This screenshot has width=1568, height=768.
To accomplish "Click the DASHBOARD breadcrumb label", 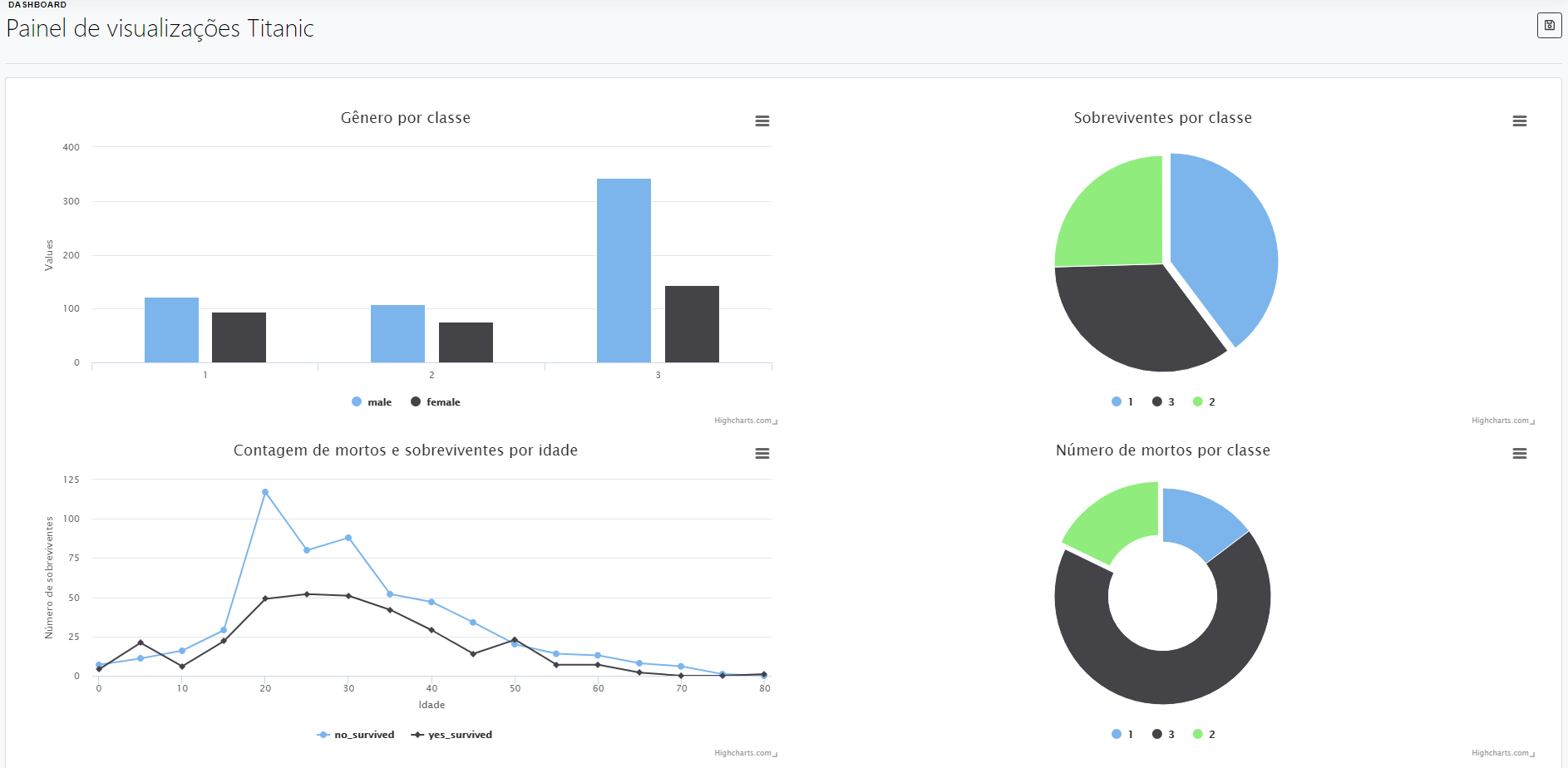I will (x=37, y=5).
